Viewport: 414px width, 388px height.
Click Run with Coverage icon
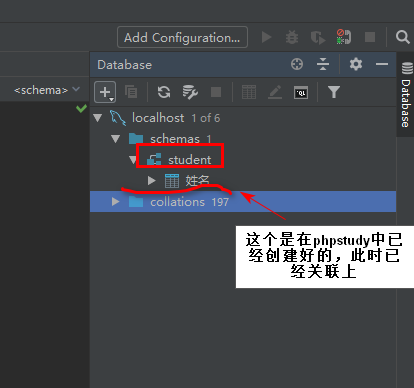coord(318,37)
